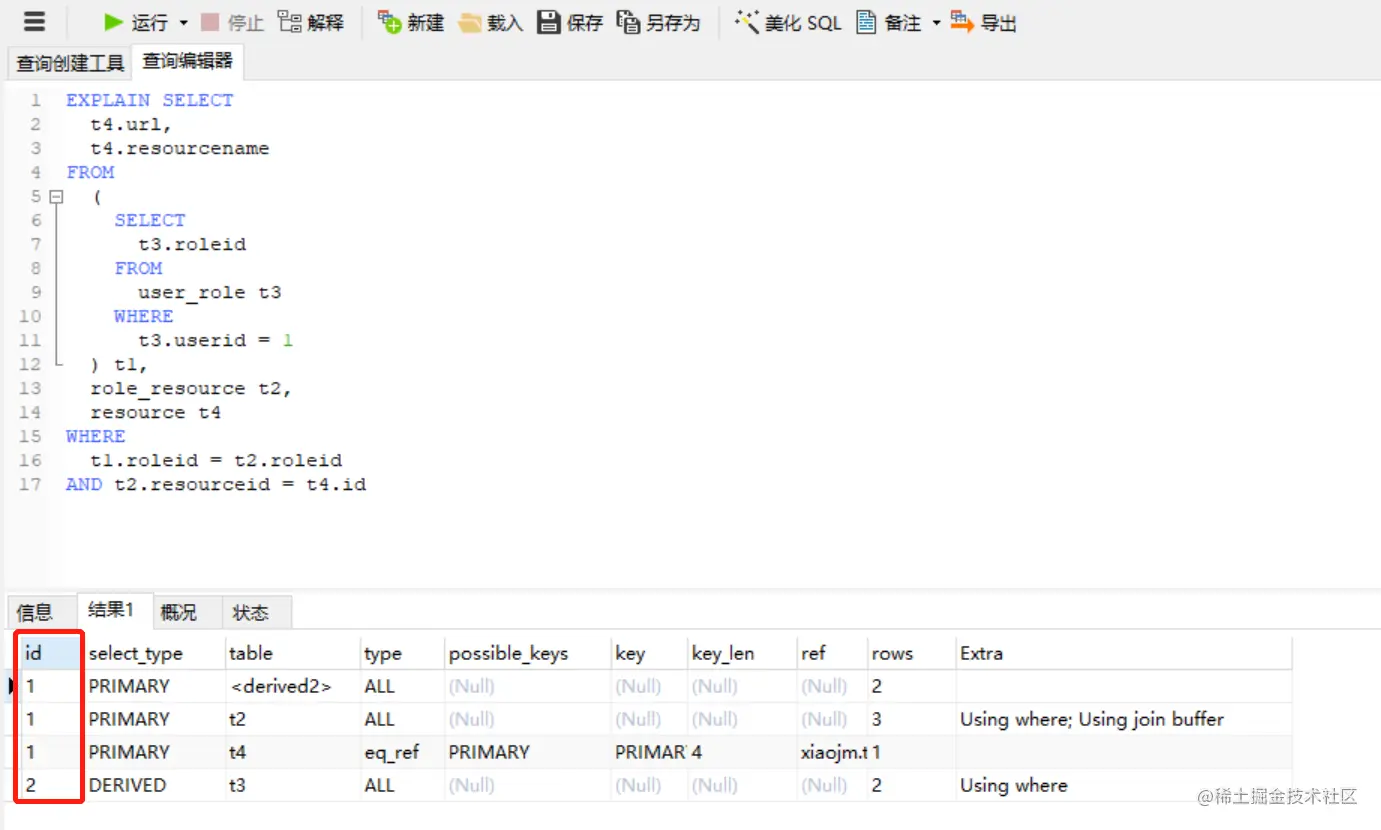Click the DERIVED select_type cell
This screenshot has width=1381, height=830.
[153, 785]
